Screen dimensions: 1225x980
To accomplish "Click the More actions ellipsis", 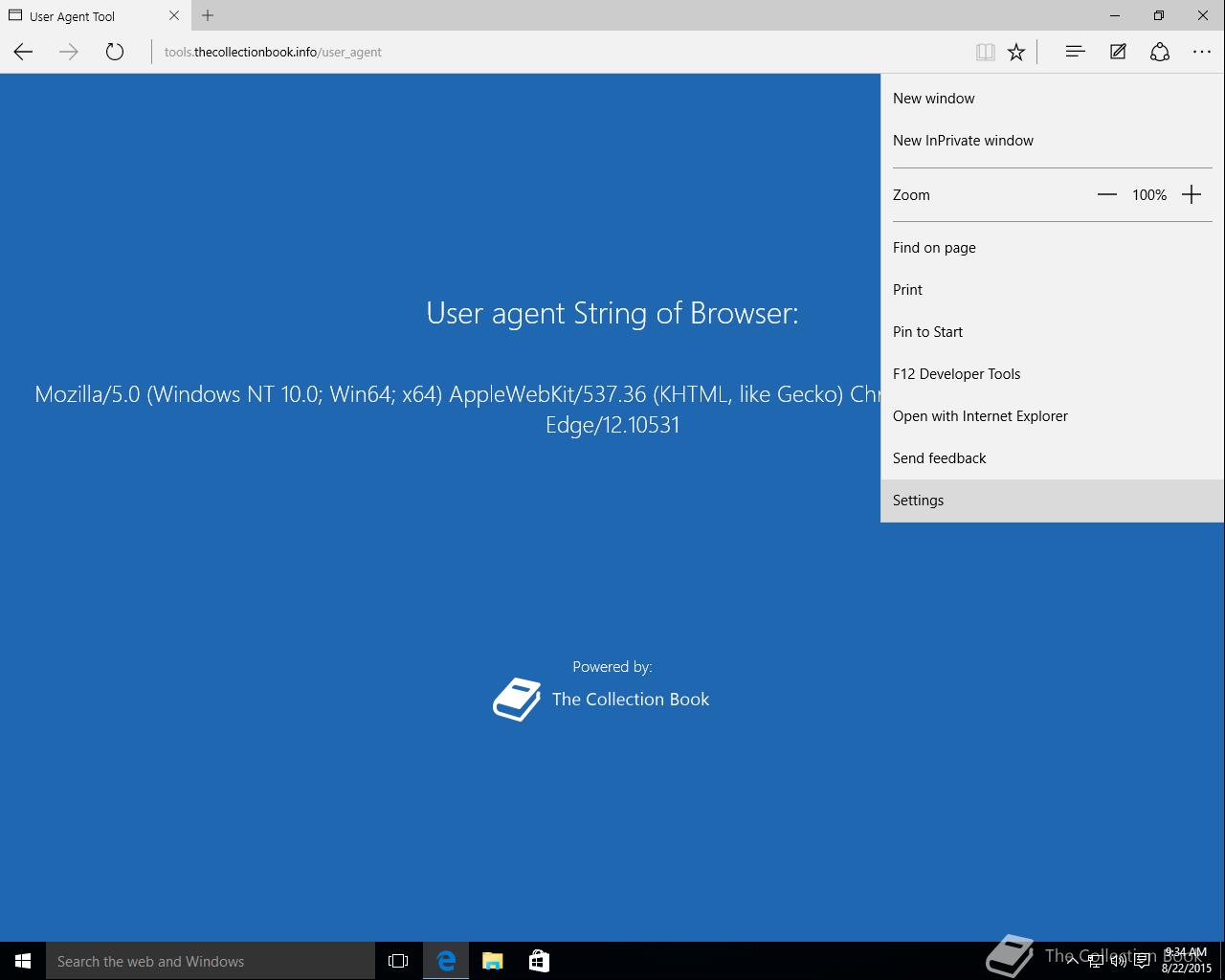I will (x=1202, y=52).
